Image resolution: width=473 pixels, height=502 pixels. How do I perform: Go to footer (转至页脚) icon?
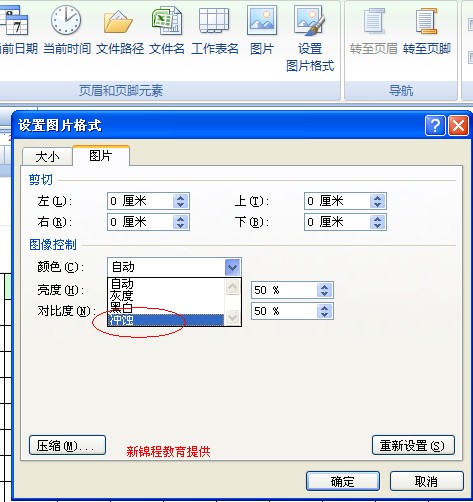point(427,21)
